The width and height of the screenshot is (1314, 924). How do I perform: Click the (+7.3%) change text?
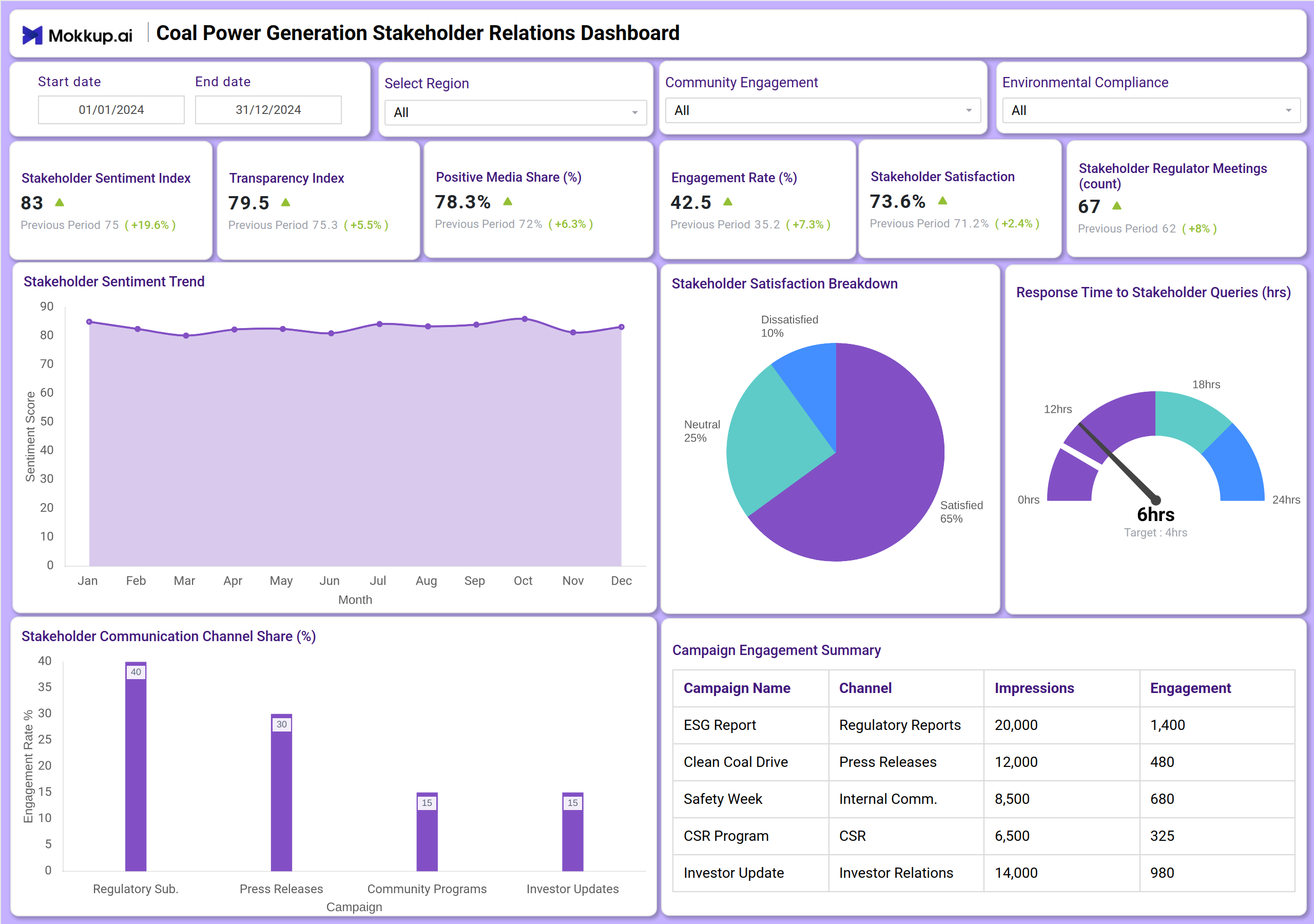[808, 224]
